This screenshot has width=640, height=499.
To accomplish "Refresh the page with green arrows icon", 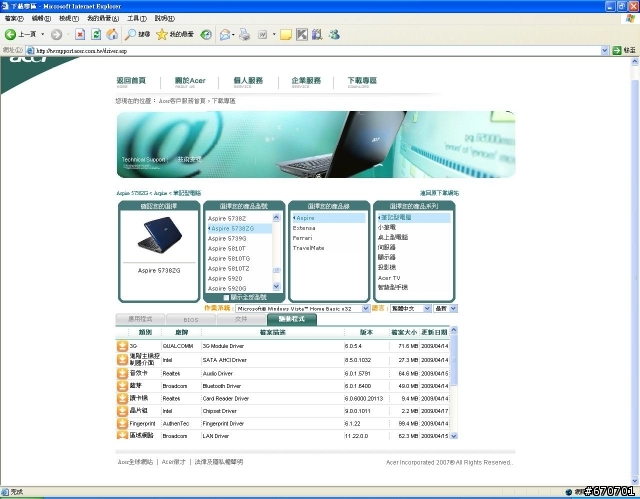I will point(96,35).
